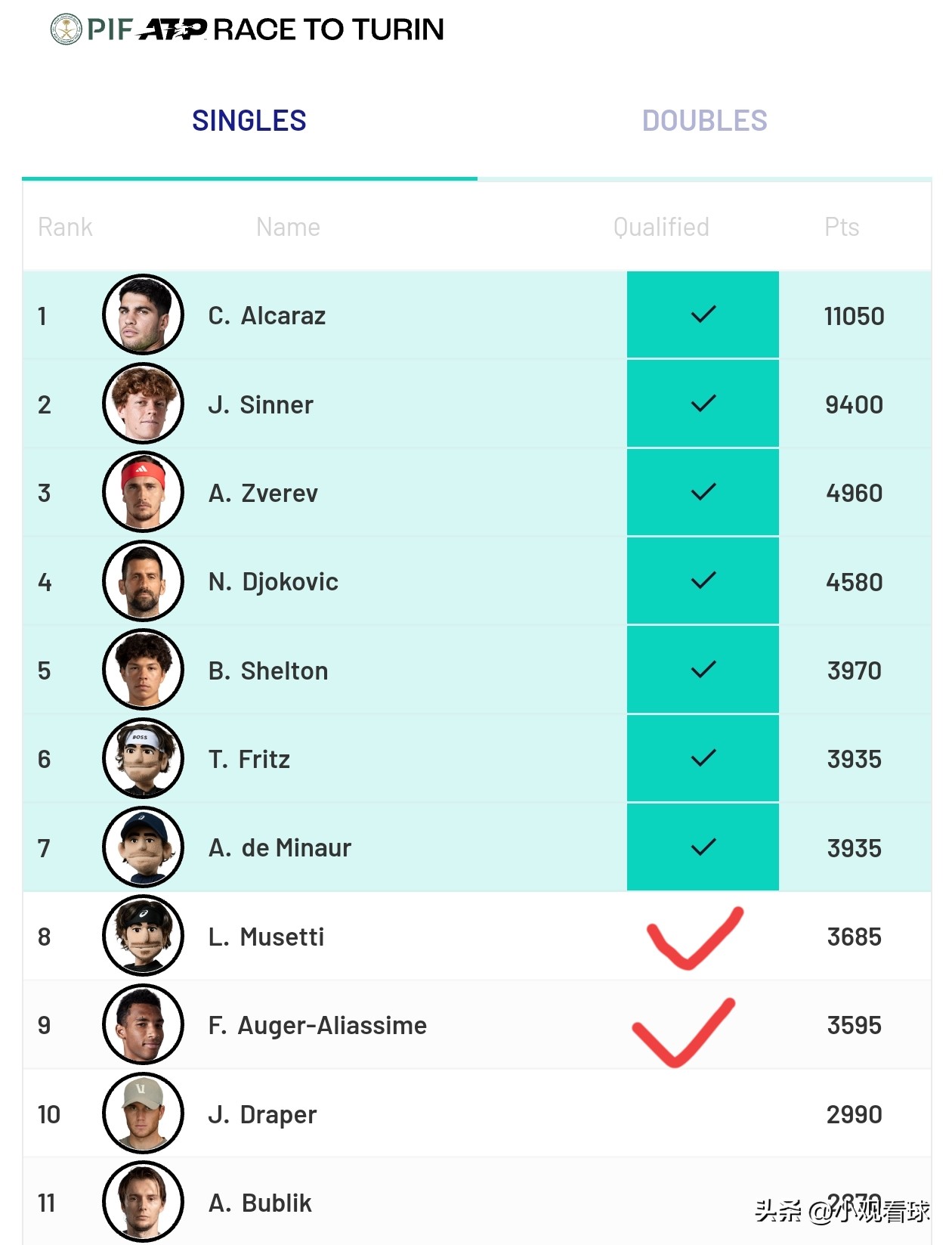Click the ATP logo in header
The height and width of the screenshot is (1245, 952).
(x=172, y=29)
